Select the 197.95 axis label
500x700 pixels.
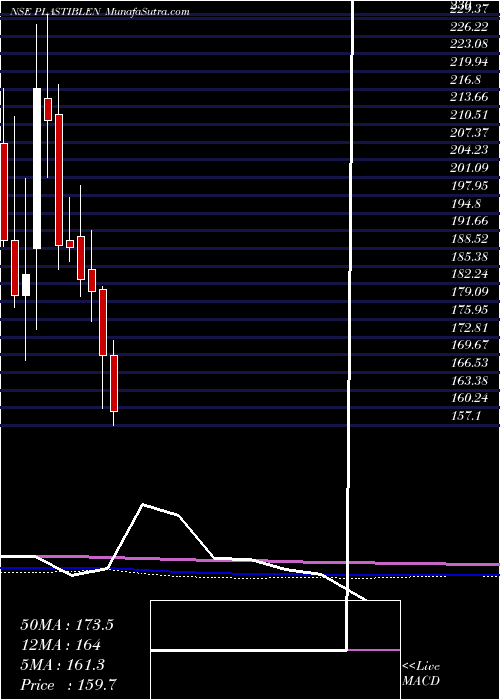471,187
